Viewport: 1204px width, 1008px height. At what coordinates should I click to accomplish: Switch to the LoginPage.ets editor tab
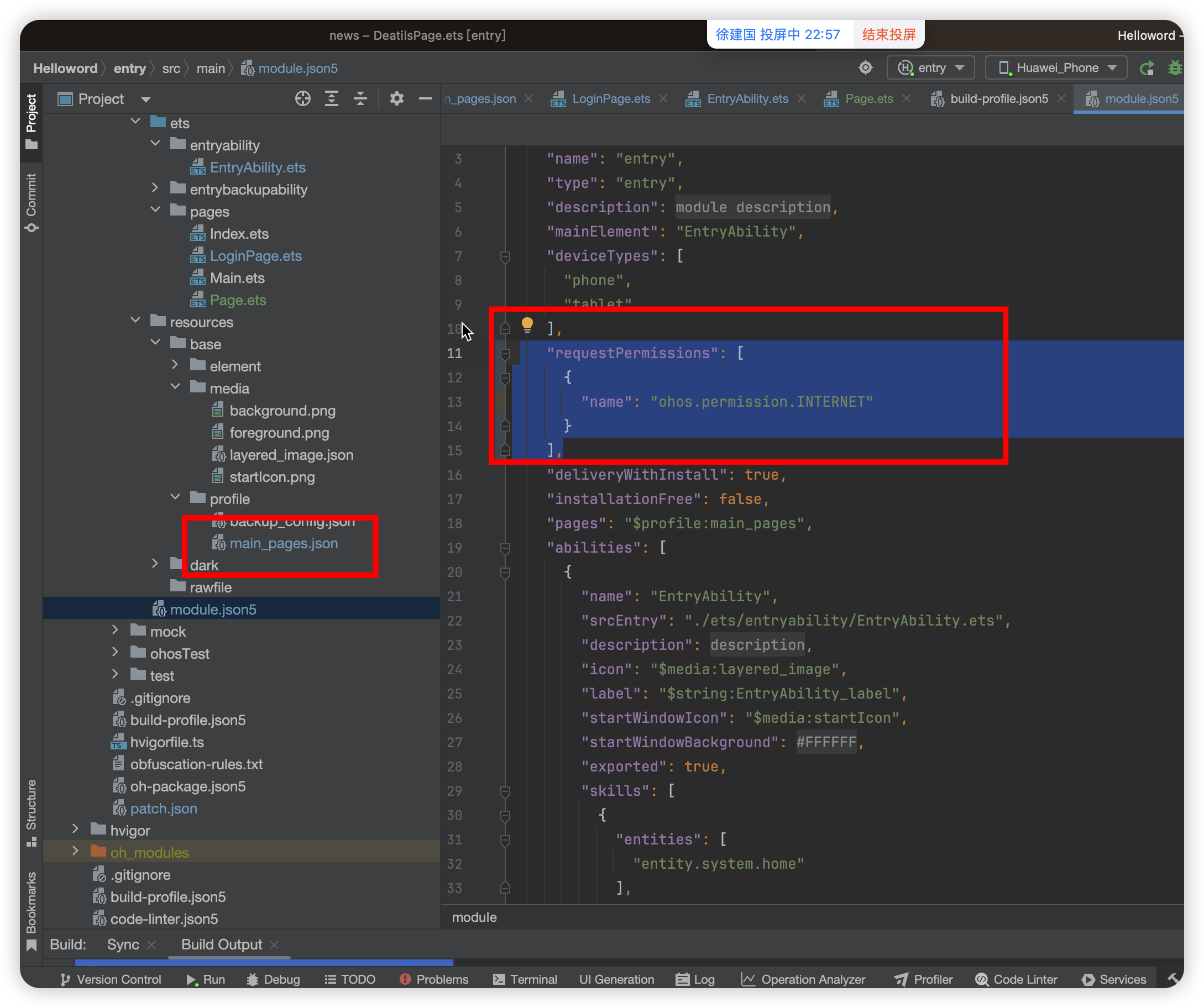coord(611,98)
